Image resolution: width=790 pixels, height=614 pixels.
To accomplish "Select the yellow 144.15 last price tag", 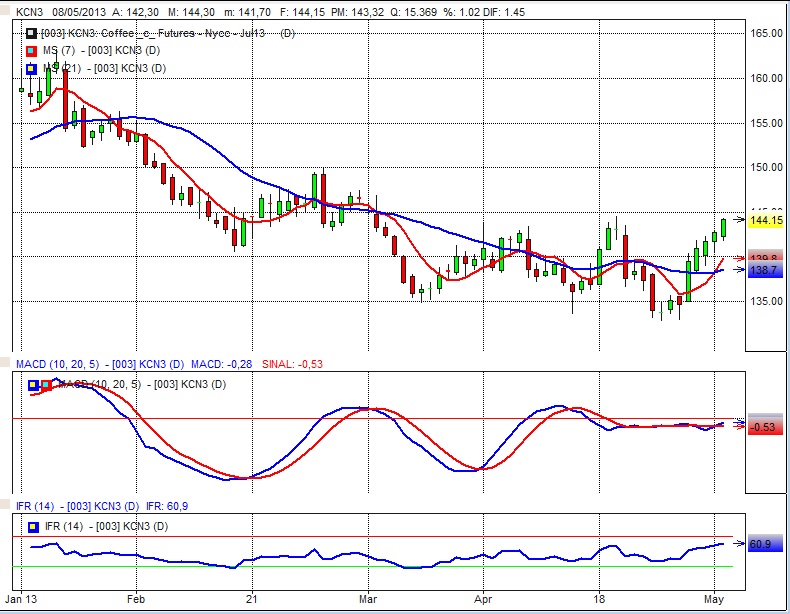I will point(765,220).
